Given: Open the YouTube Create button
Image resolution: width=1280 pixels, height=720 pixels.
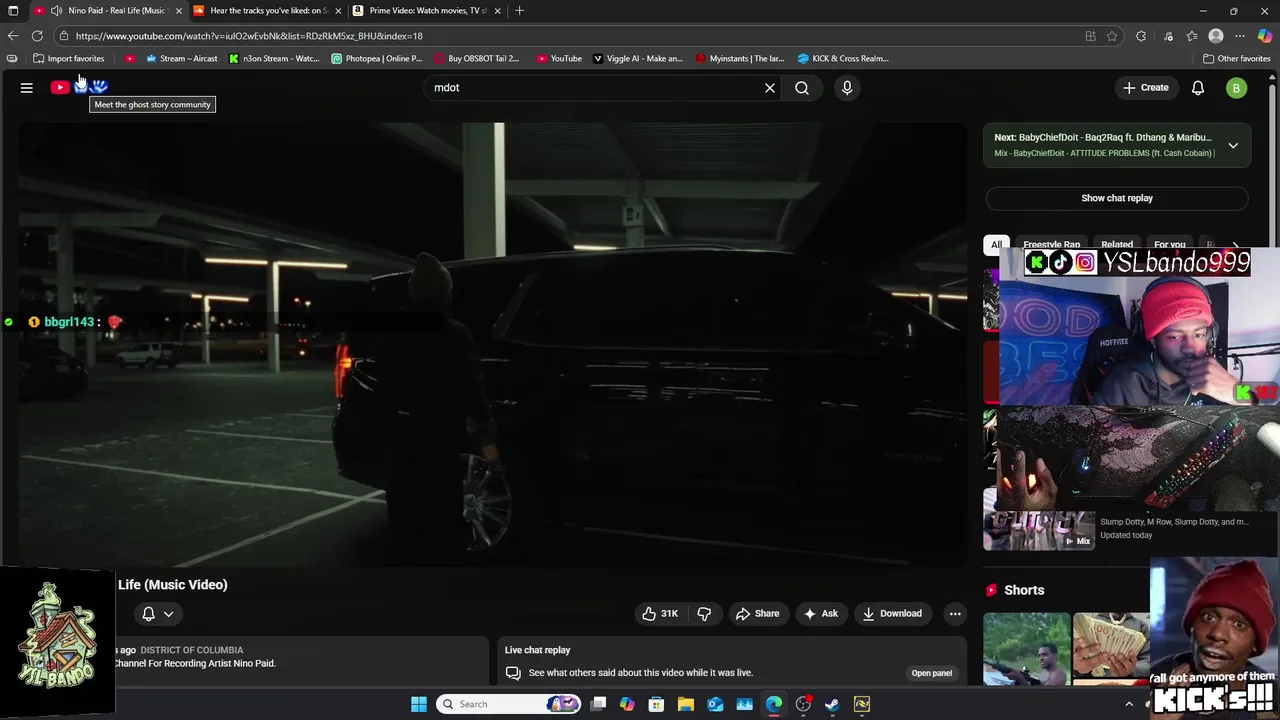Looking at the screenshot, I should (1146, 88).
